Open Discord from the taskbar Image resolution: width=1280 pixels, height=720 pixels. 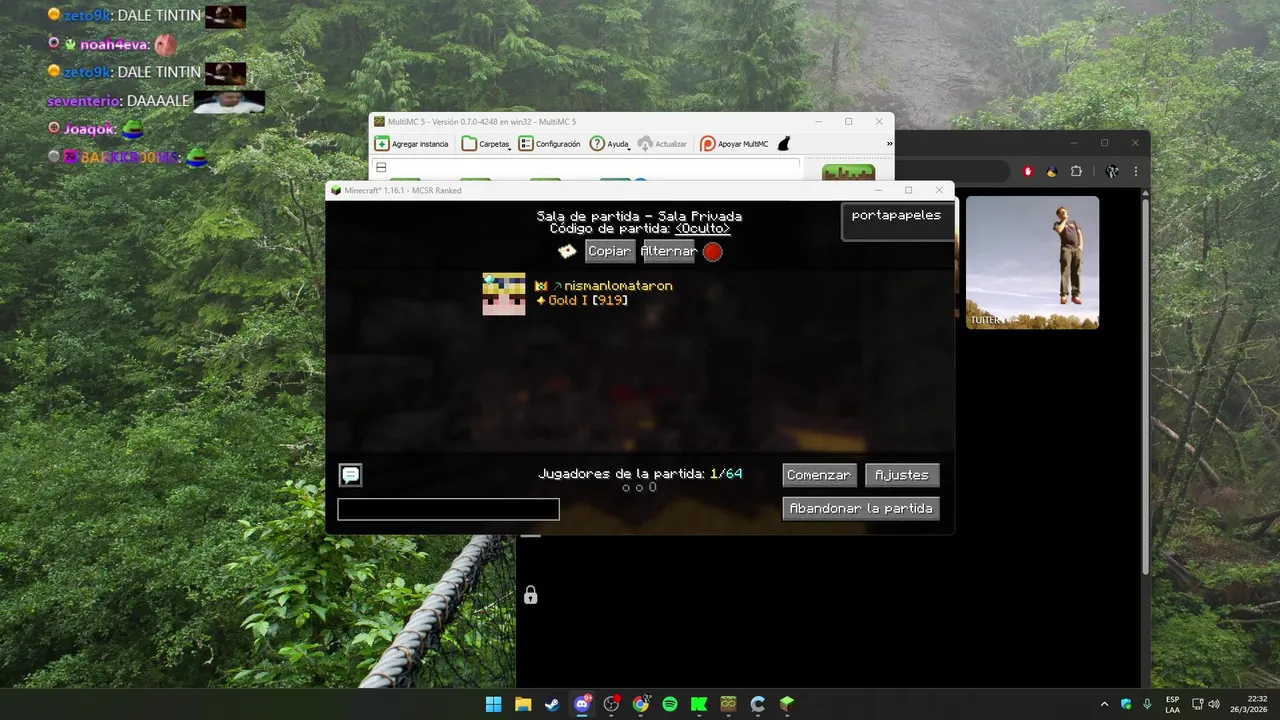(582, 704)
